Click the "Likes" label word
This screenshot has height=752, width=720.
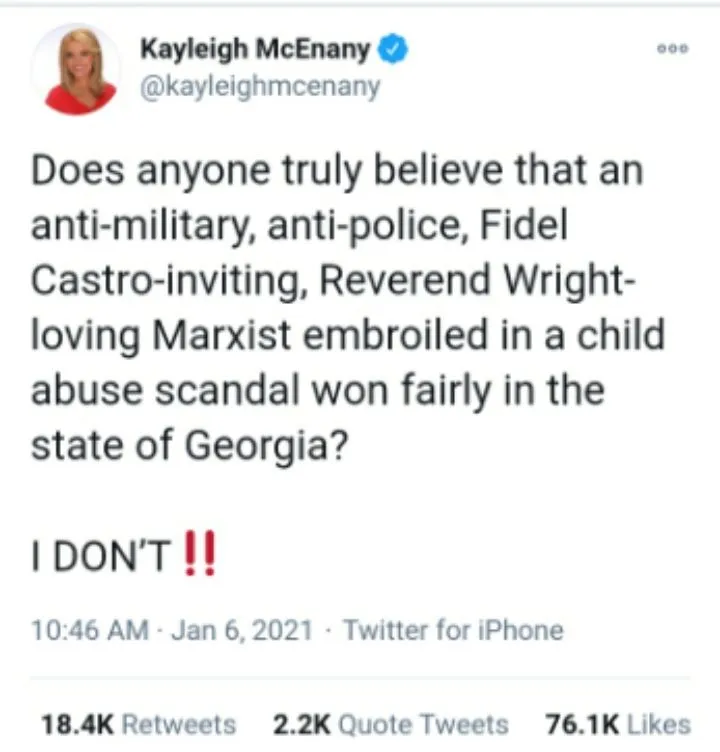(659, 724)
